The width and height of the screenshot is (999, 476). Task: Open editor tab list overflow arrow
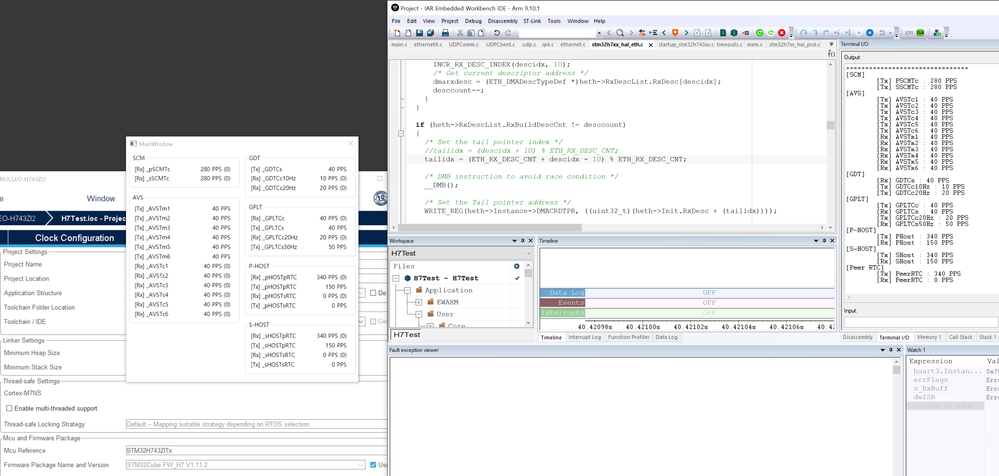pos(831,45)
